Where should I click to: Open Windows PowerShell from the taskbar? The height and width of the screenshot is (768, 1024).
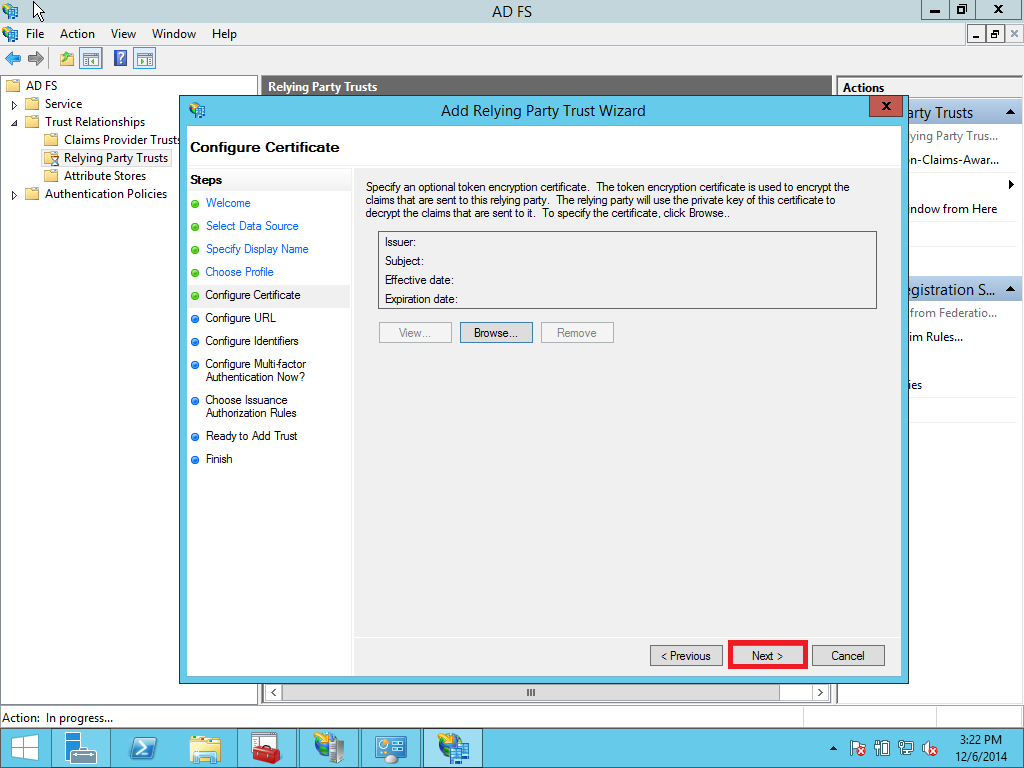point(143,747)
